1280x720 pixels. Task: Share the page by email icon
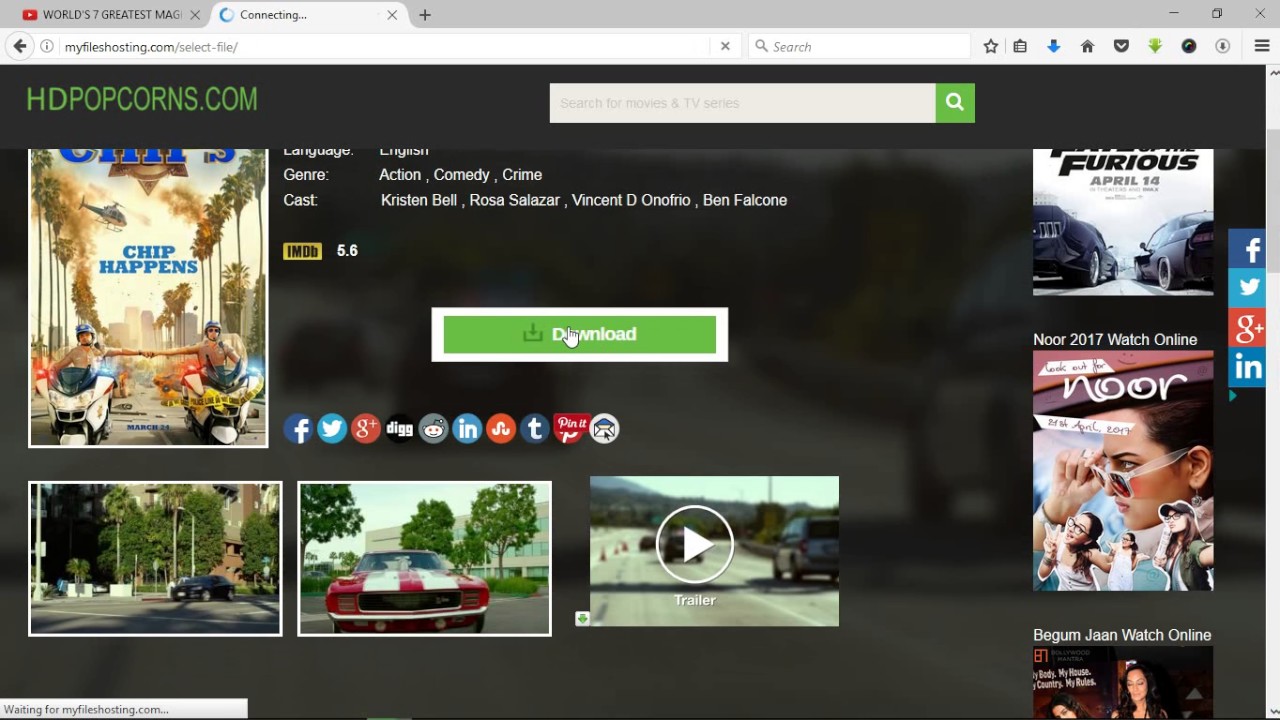point(604,429)
